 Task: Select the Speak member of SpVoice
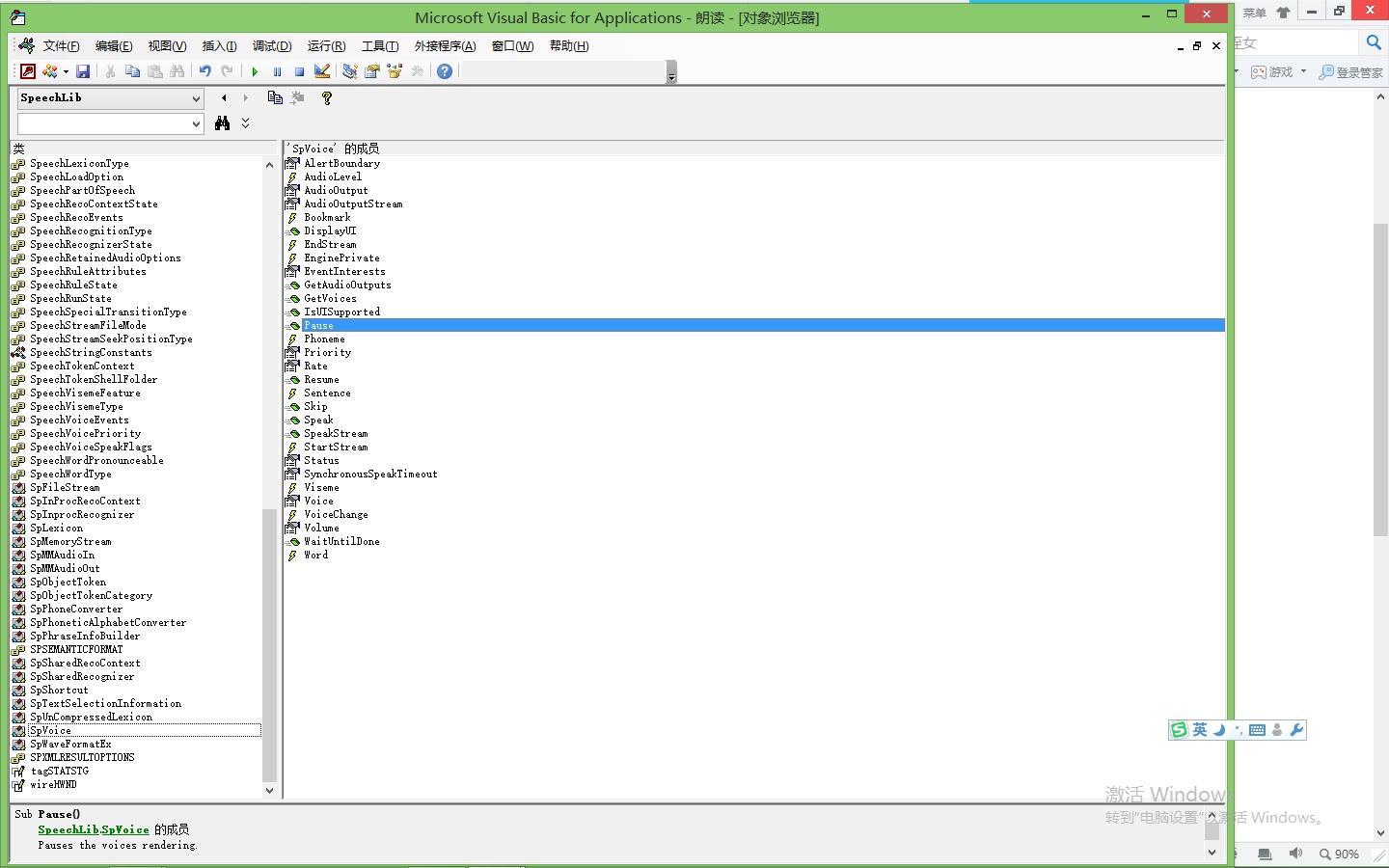pyautogui.click(x=318, y=420)
